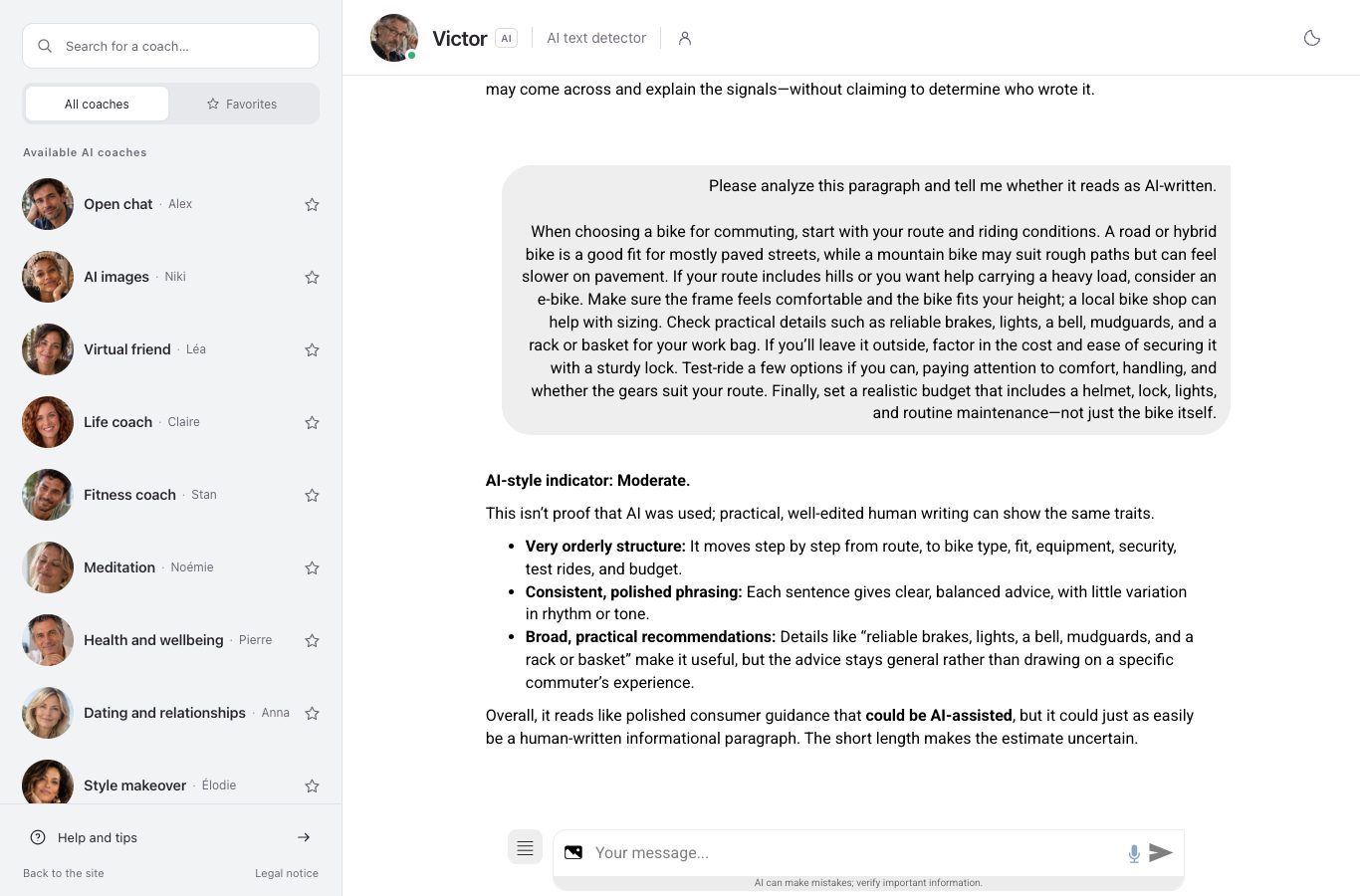
Task: Open the user profile icon in header
Action: click(x=685, y=38)
